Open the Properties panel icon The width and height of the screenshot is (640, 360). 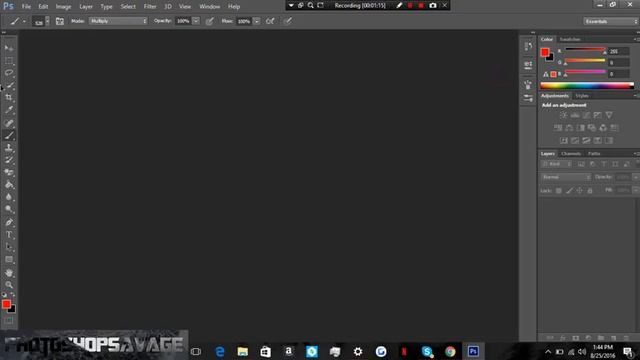click(x=528, y=65)
